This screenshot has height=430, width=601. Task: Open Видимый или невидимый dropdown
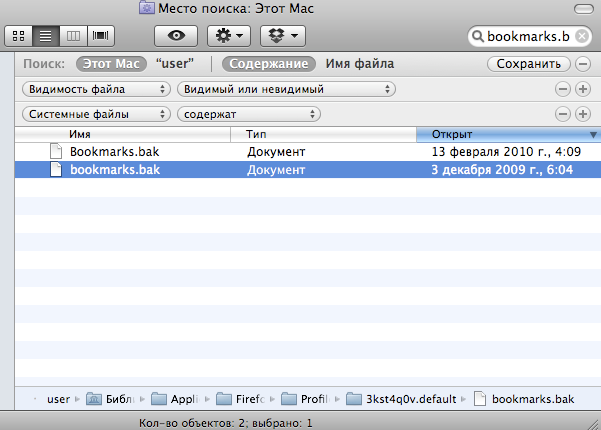285,89
